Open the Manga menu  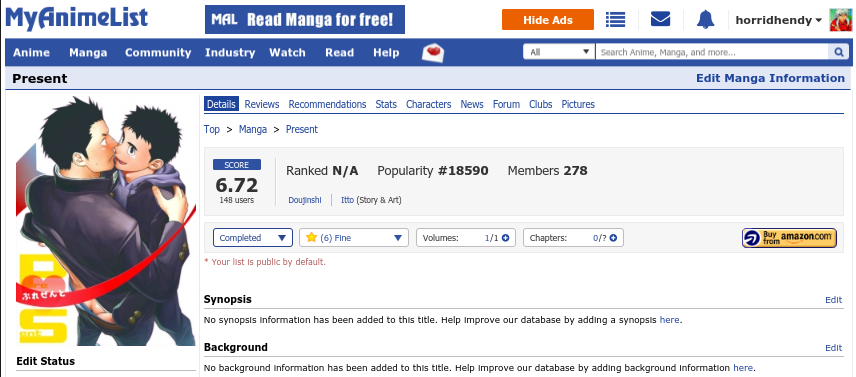tap(88, 53)
